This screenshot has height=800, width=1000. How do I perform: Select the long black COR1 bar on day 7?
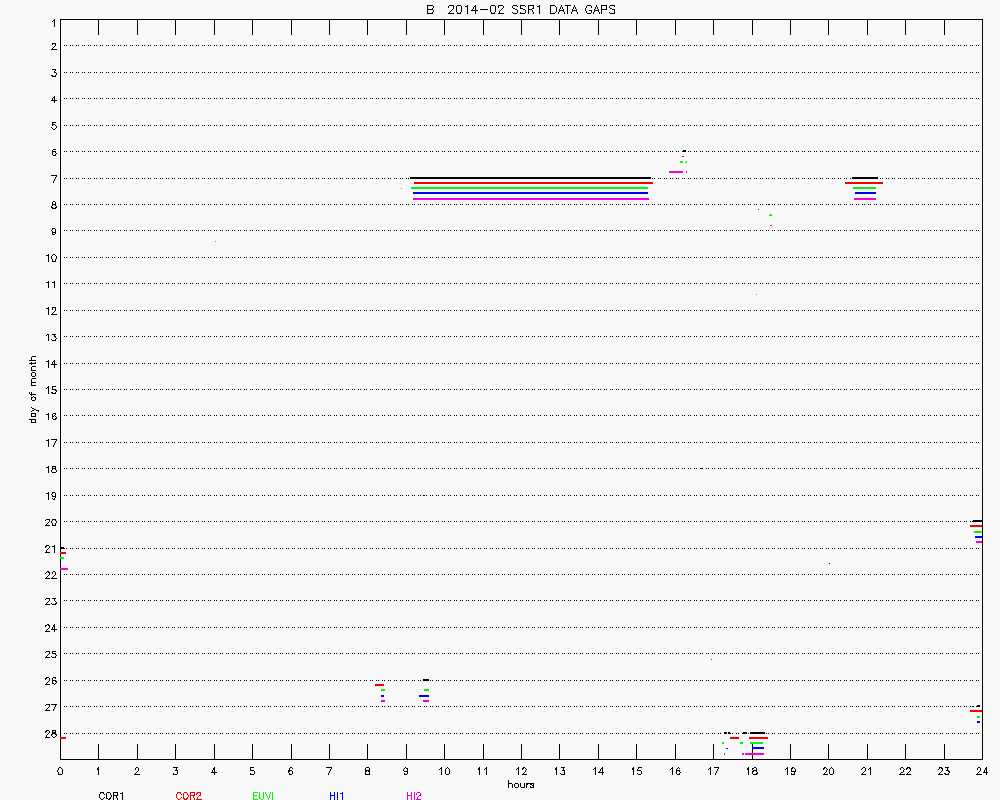[530, 178]
